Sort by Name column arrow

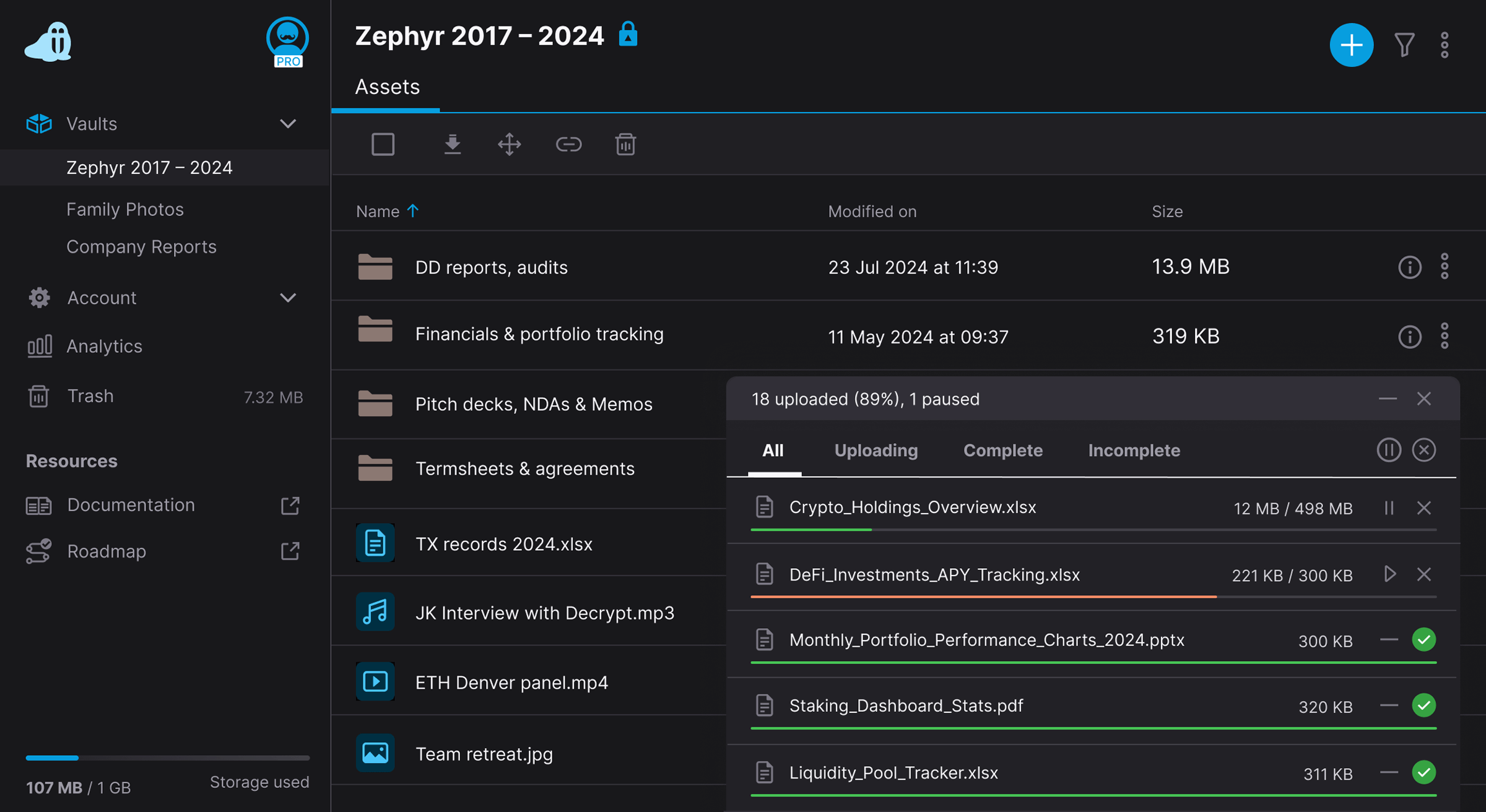[413, 211]
